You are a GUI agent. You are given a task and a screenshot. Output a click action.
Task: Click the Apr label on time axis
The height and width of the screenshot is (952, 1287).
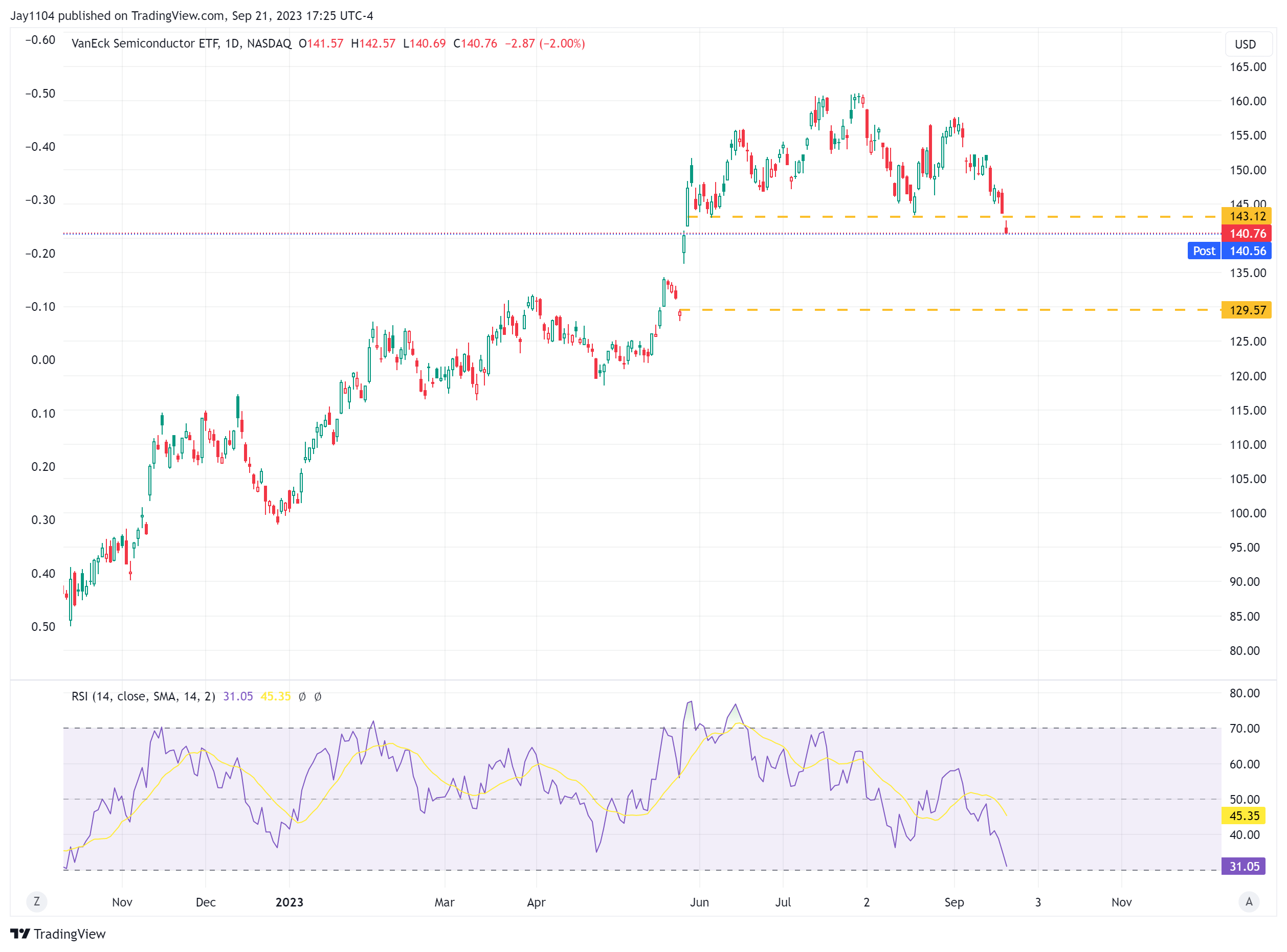536,902
